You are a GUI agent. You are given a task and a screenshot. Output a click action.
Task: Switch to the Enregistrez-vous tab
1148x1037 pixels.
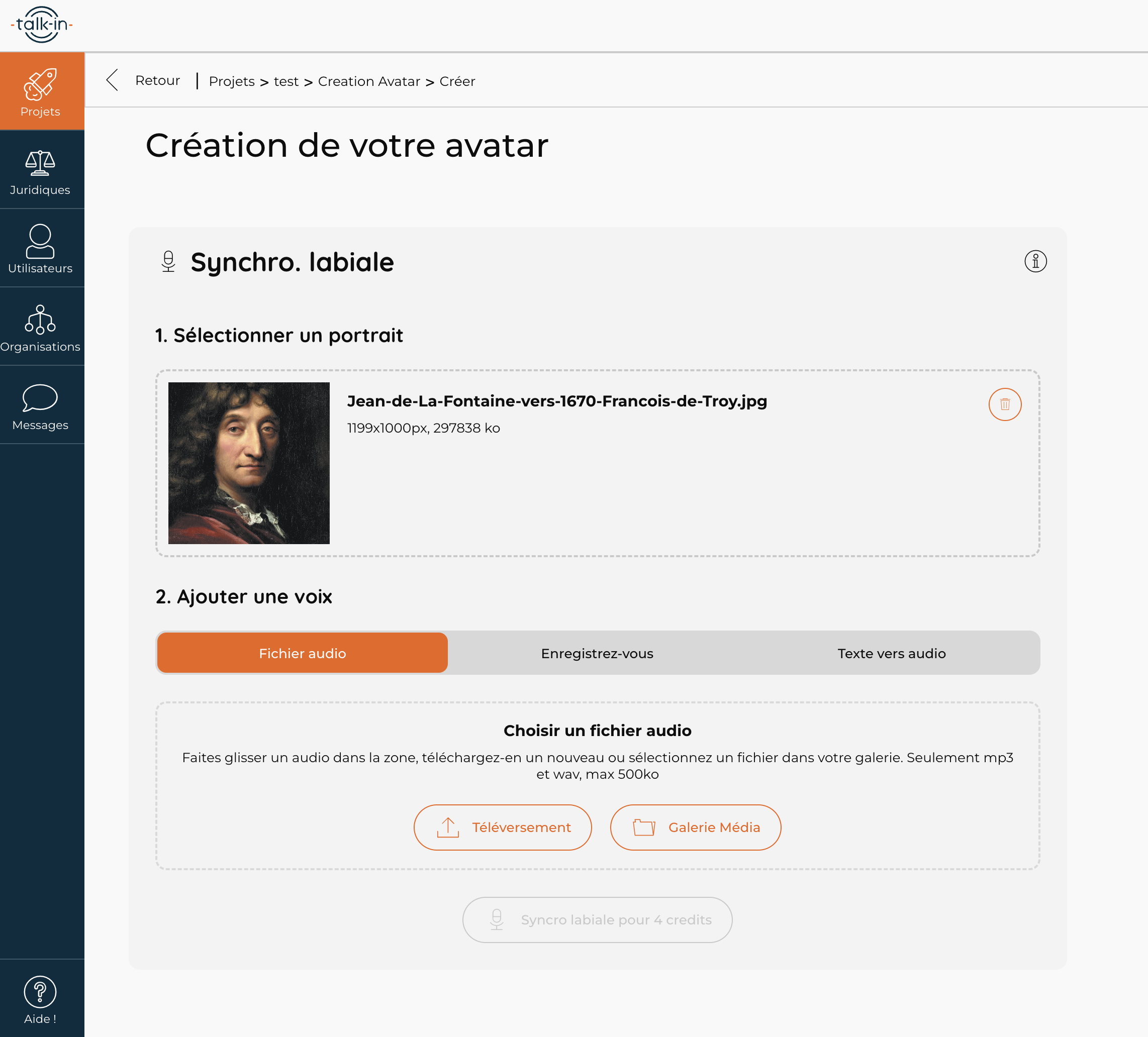(x=597, y=653)
